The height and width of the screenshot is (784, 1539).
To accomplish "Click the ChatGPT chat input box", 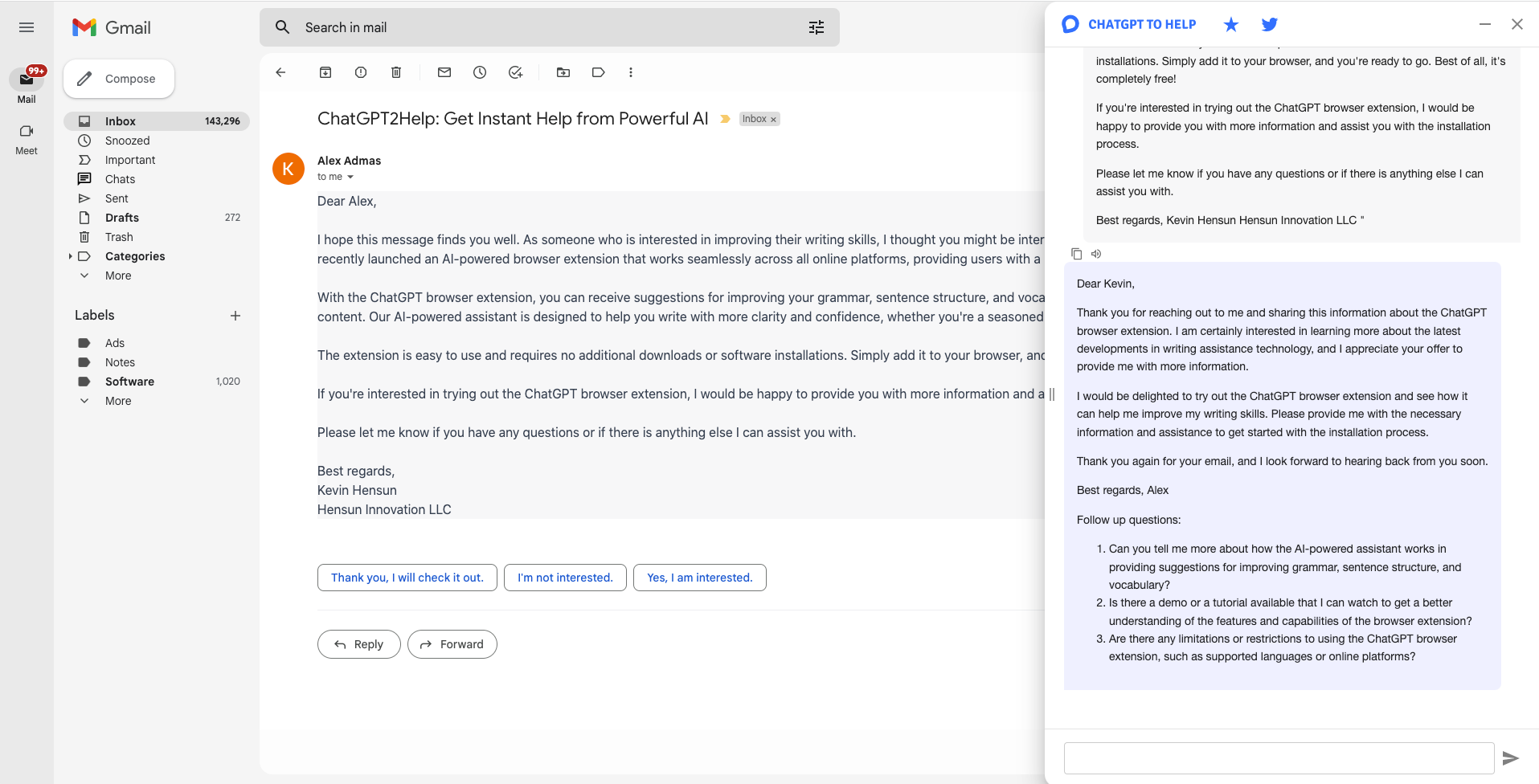I will pos(1279,758).
